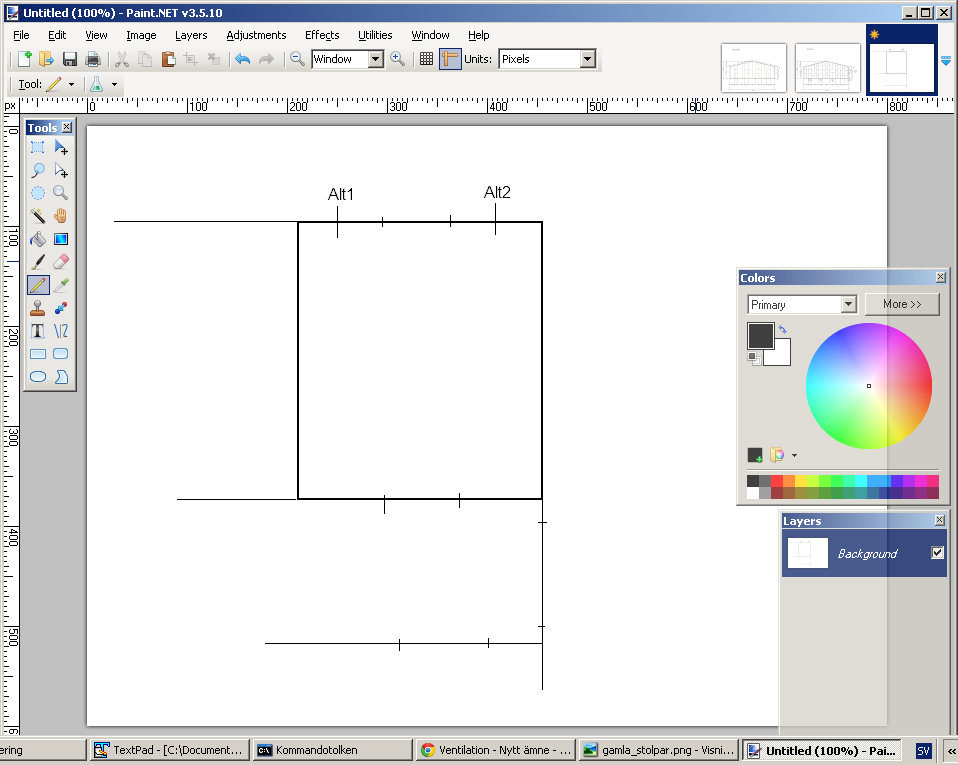Select the Lasso Select tool
Screen dimensions: 958x765
pos(38,170)
